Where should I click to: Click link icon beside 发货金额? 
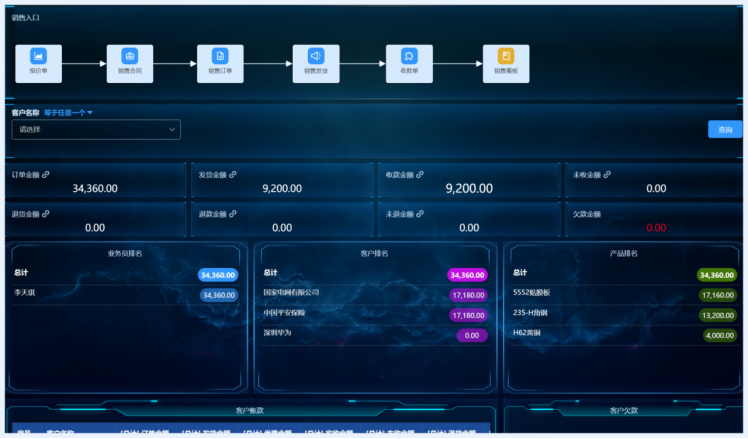pyautogui.click(x=233, y=174)
